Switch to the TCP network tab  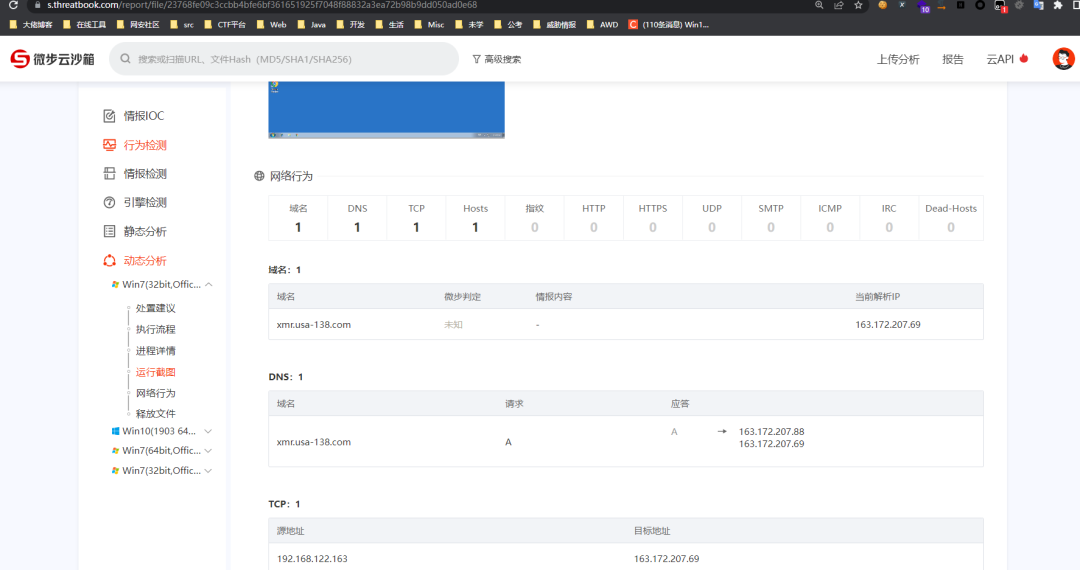pyautogui.click(x=416, y=218)
